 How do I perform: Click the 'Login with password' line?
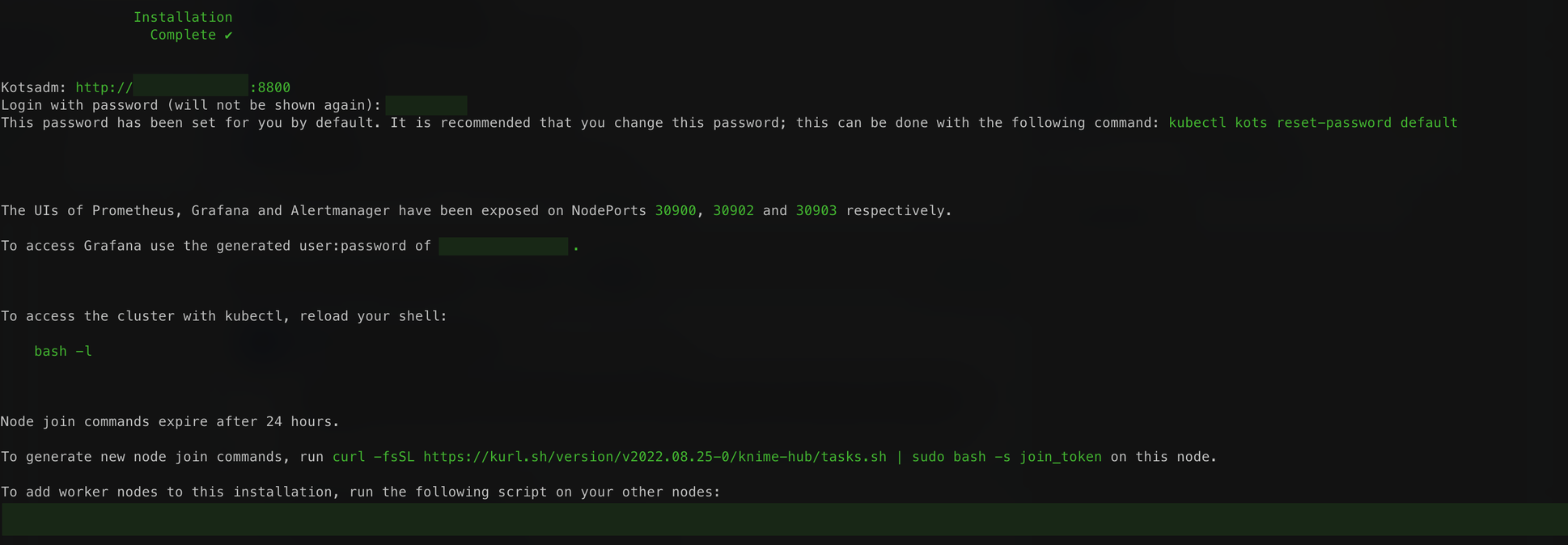click(191, 105)
